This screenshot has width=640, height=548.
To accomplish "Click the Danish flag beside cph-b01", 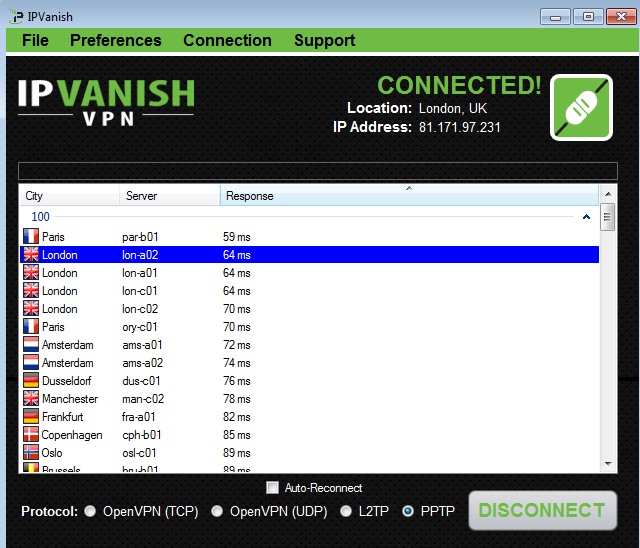I will coord(31,434).
